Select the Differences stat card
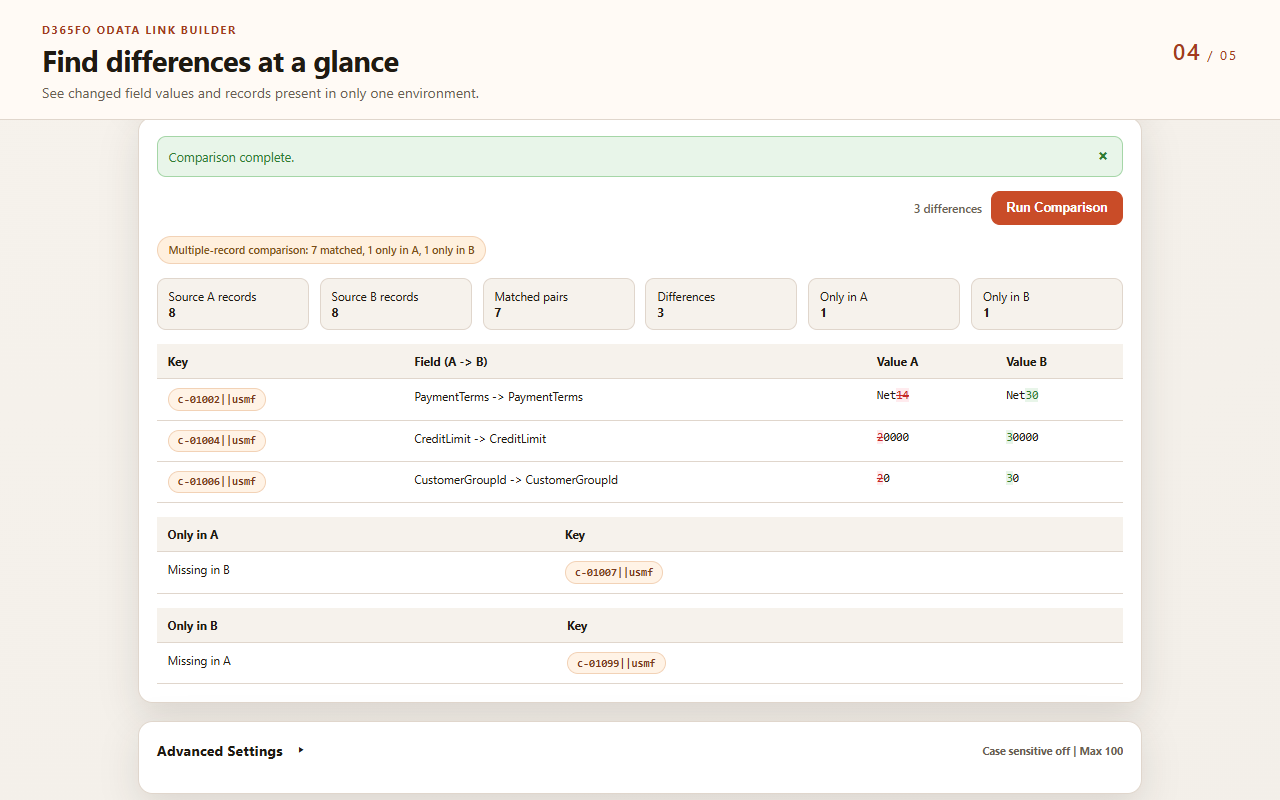 (721, 304)
